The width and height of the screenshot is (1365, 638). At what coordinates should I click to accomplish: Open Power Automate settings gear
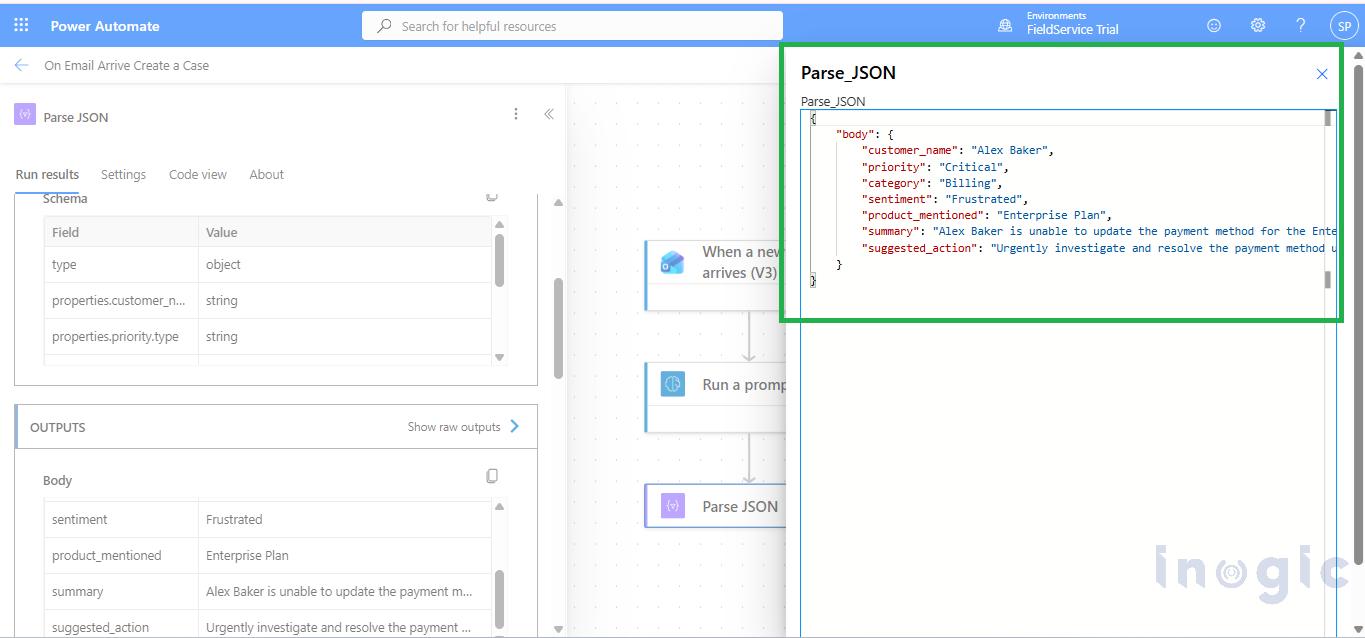coord(1257,24)
